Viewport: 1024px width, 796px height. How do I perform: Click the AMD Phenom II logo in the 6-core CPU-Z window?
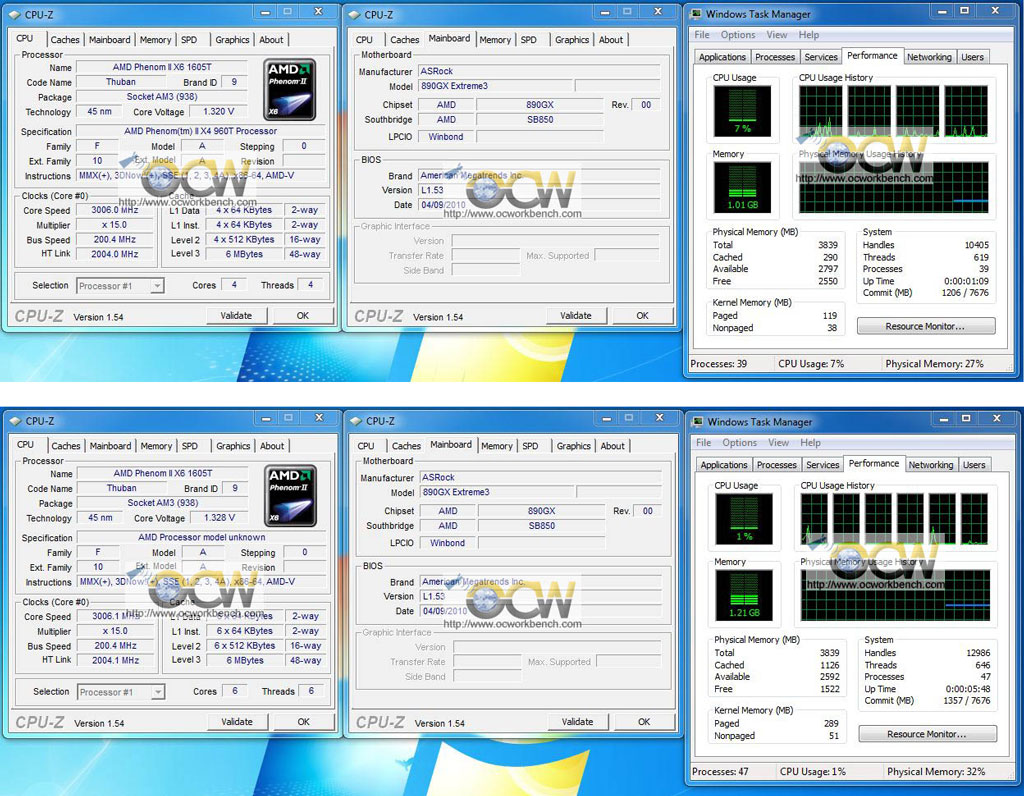(x=291, y=496)
